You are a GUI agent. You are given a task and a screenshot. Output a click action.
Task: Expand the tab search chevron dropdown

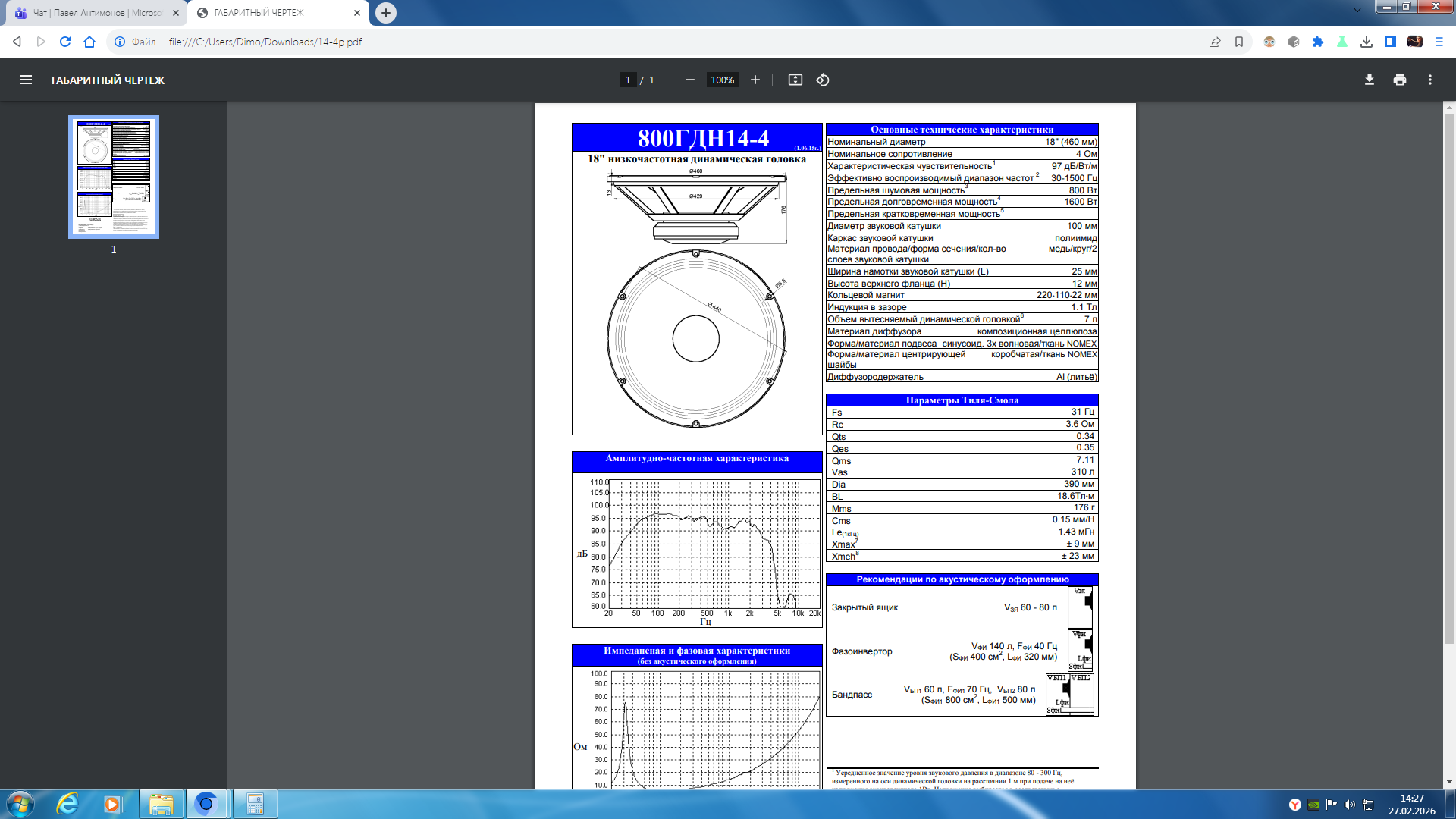[x=1357, y=10]
